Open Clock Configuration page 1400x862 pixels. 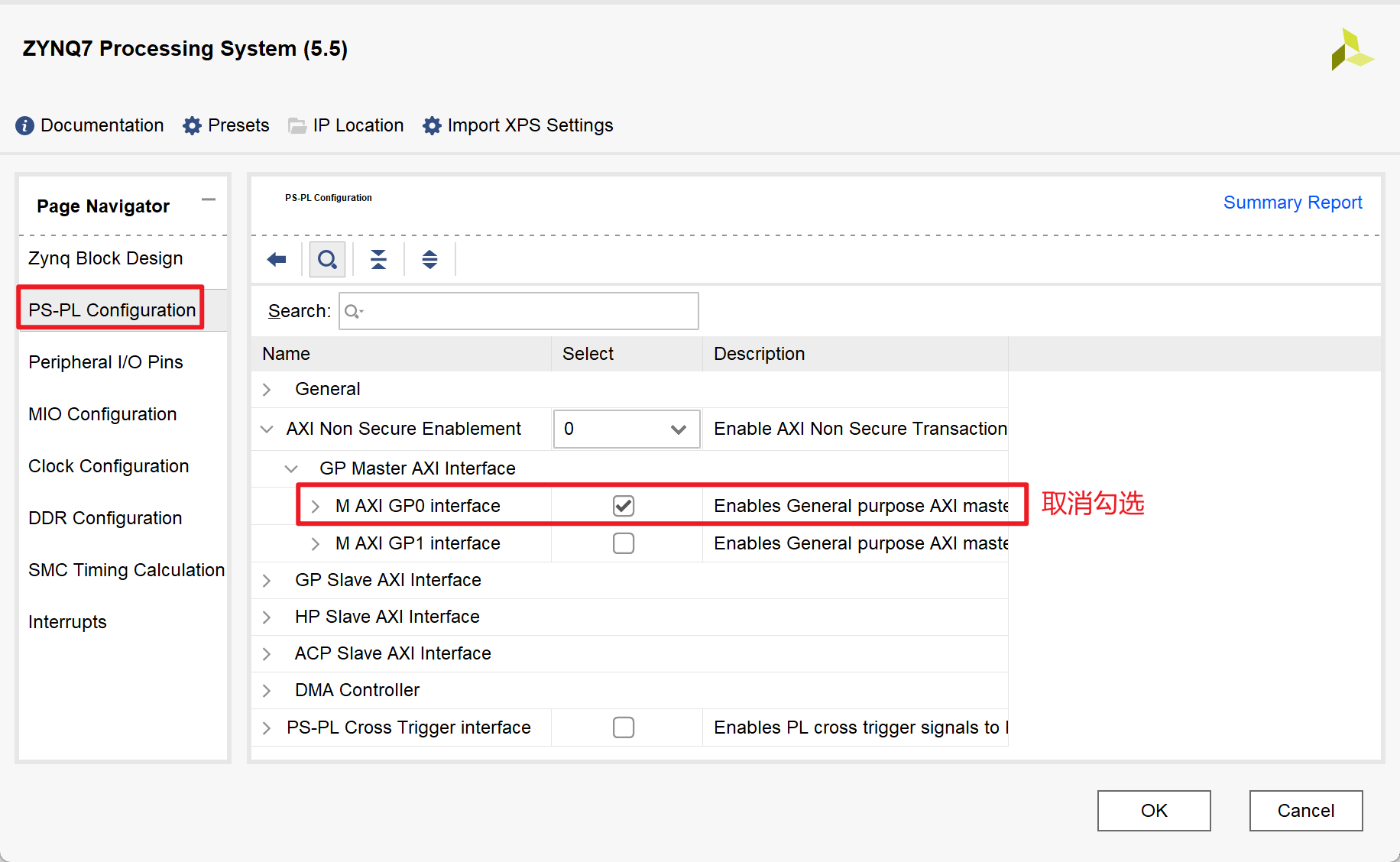(109, 466)
